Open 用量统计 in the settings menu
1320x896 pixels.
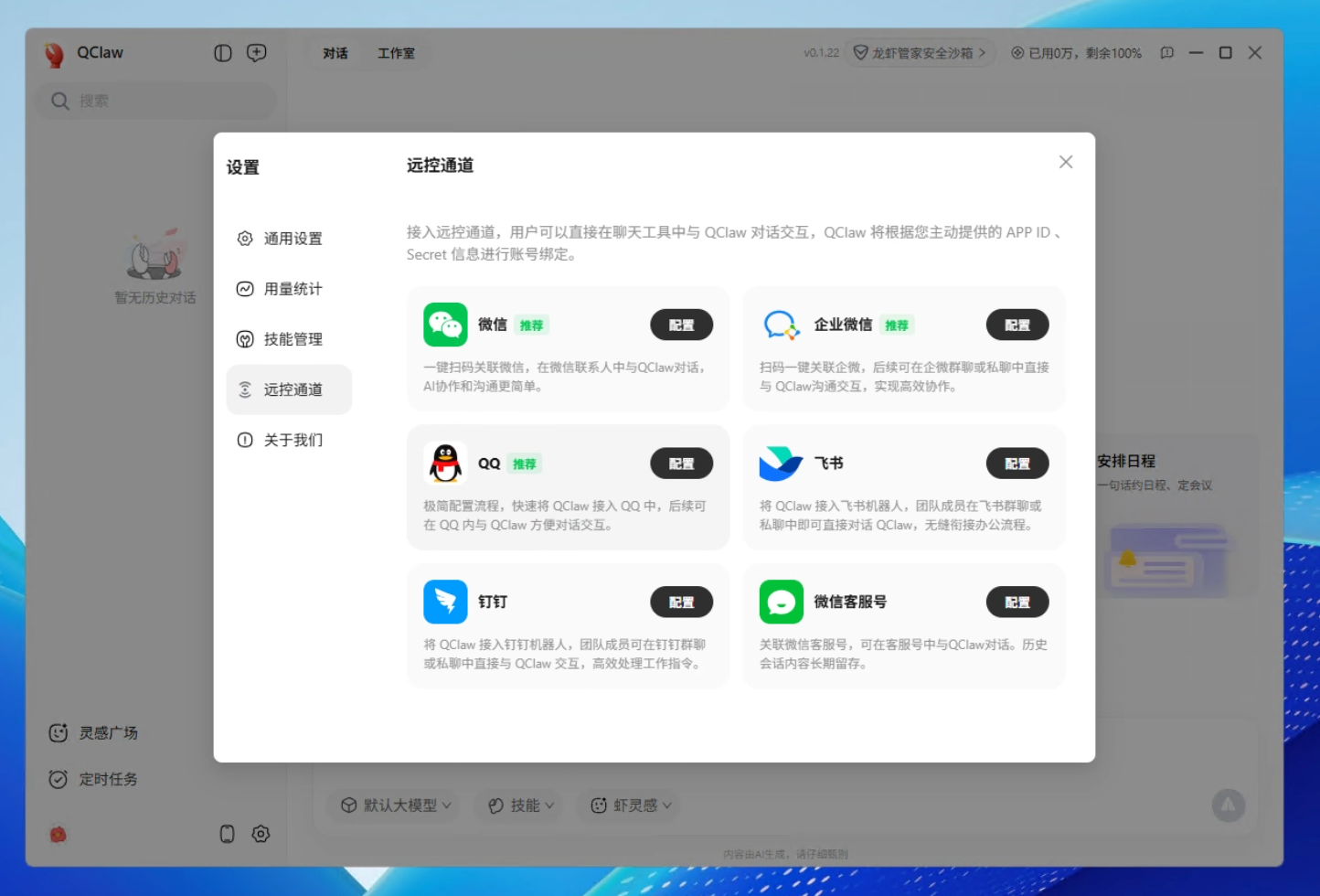[289, 289]
